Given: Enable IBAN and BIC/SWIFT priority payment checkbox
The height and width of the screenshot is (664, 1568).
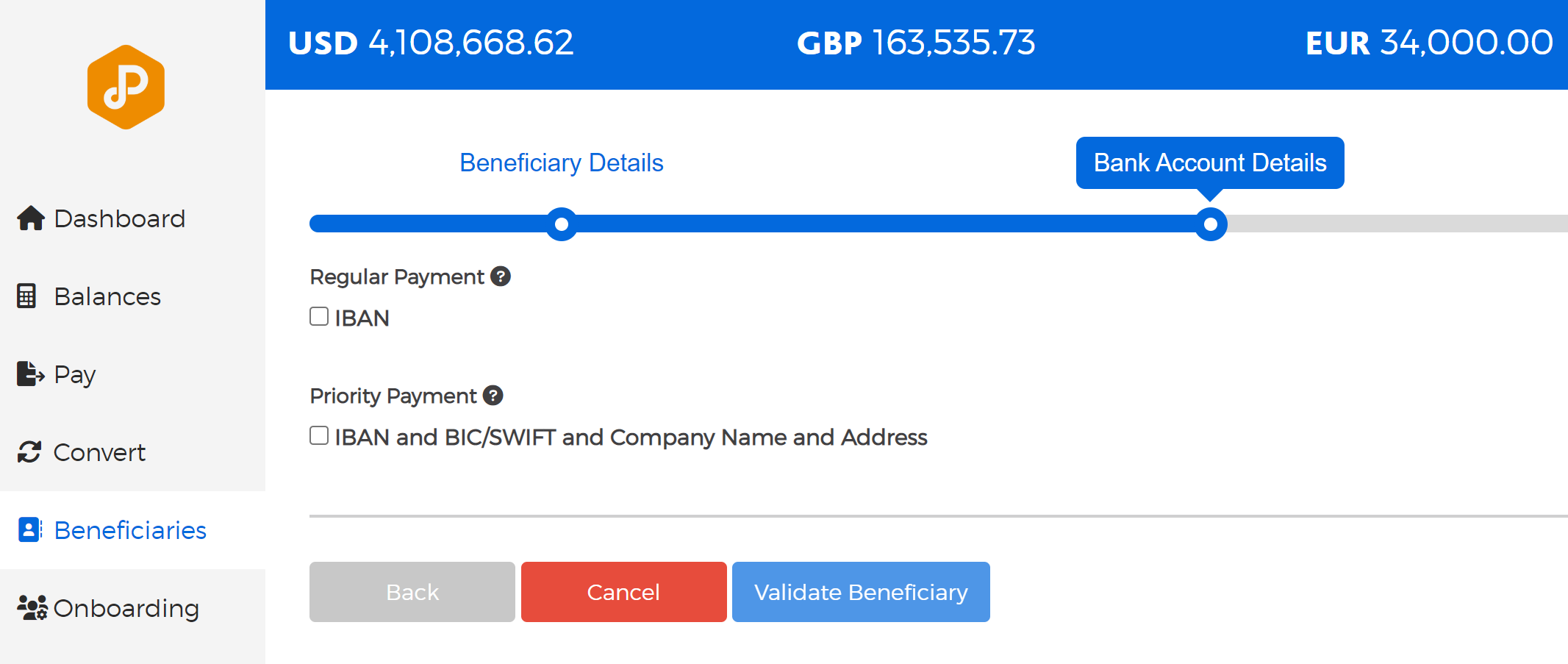Looking at the screenshot, I should 319,436.
